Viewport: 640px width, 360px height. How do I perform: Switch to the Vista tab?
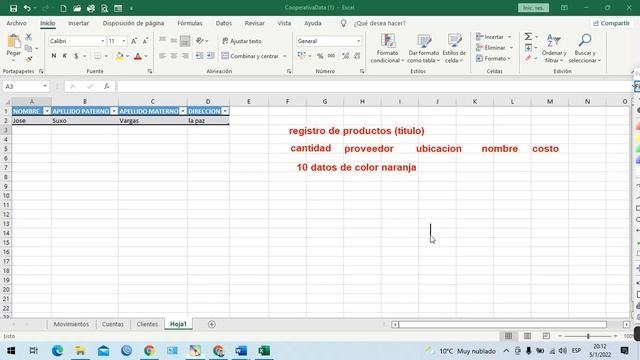[x=284, y=23]
